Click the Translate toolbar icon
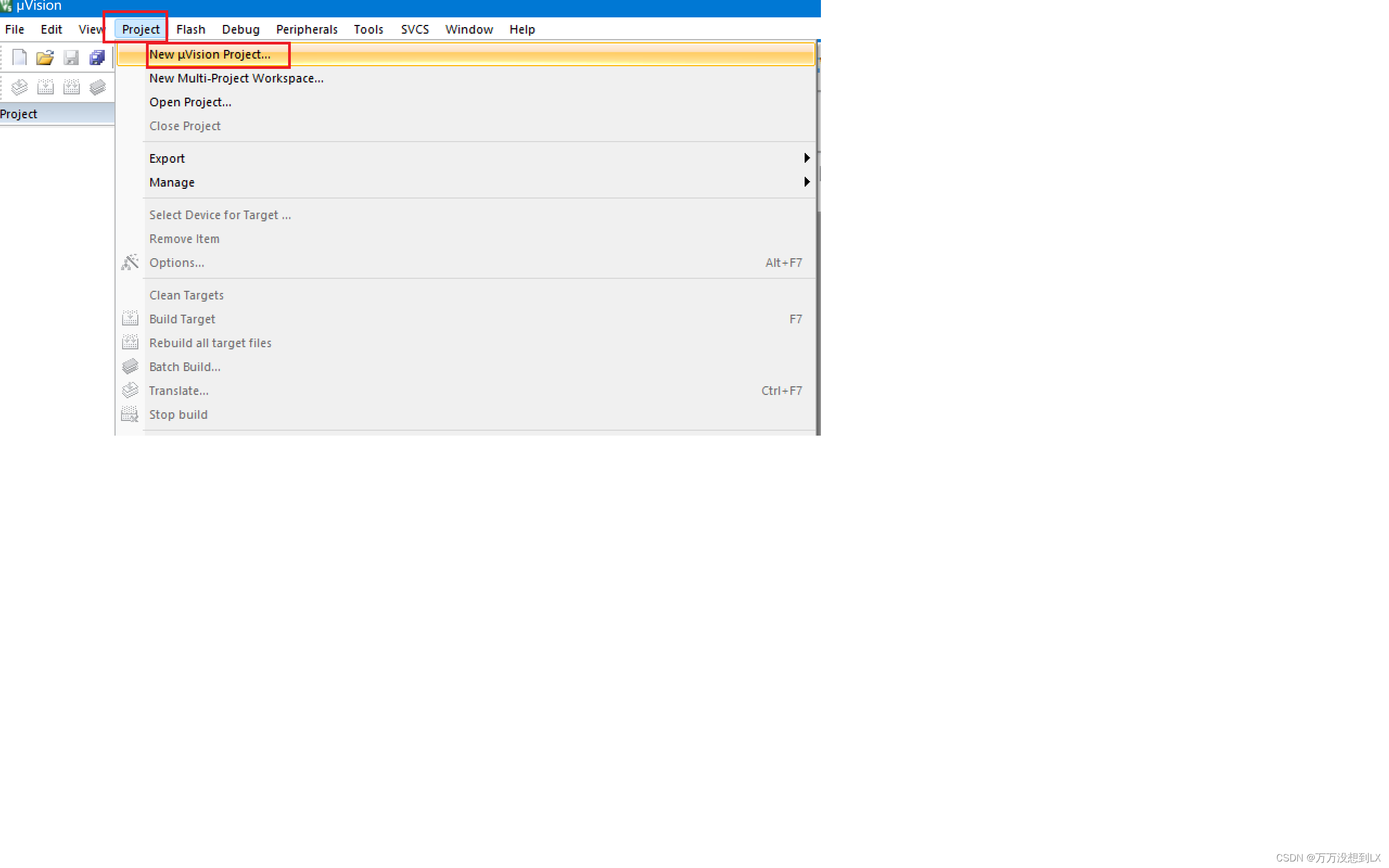This screenshot has width=1389, height=868. coord(20,87)
